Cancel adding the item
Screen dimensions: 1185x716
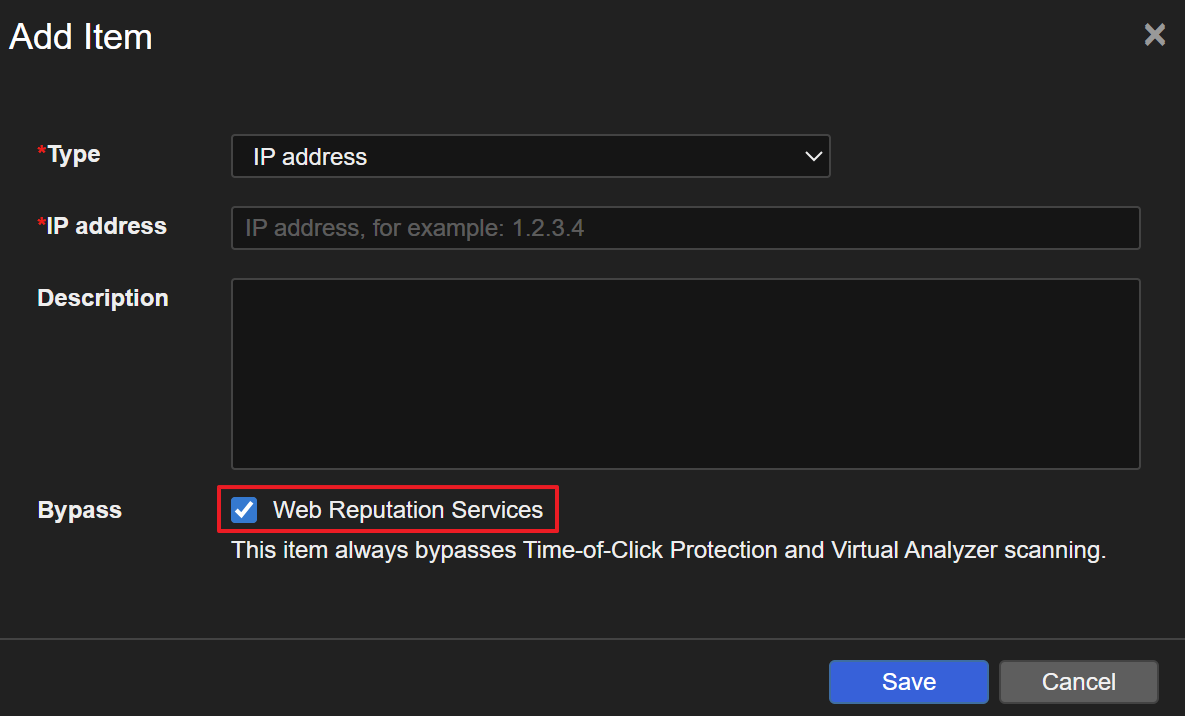[1078, 682]
